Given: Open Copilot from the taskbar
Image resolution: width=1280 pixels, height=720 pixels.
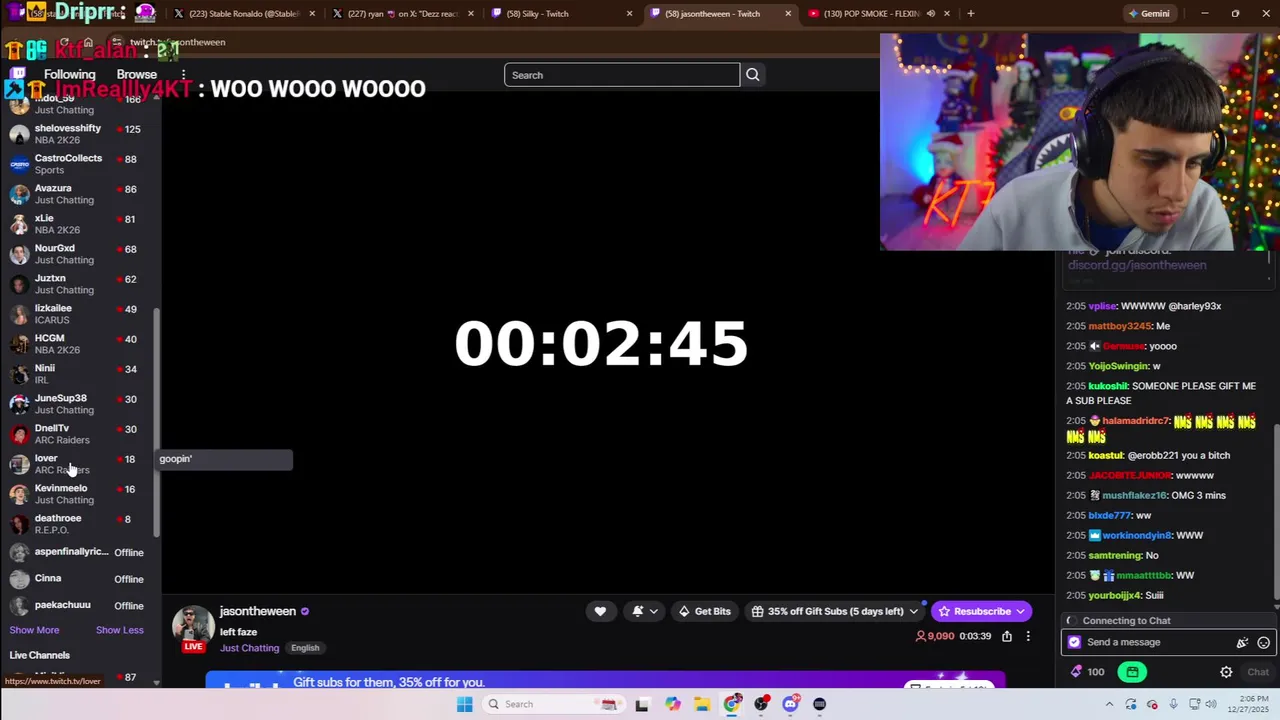Looking at the screenshot, I should pyautogui.click(x=672, y=704).
